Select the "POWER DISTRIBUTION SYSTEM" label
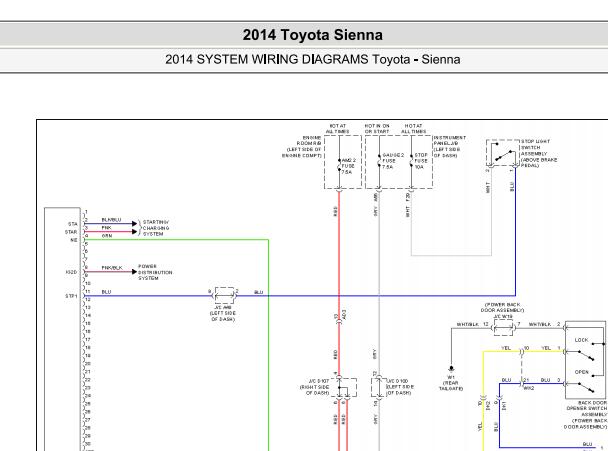 [155, 272]
